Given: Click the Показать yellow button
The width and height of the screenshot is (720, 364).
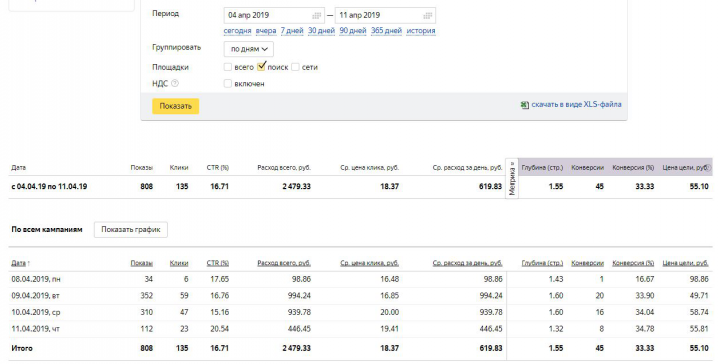Looking at the screenshot, I should (x=175, y=106).
